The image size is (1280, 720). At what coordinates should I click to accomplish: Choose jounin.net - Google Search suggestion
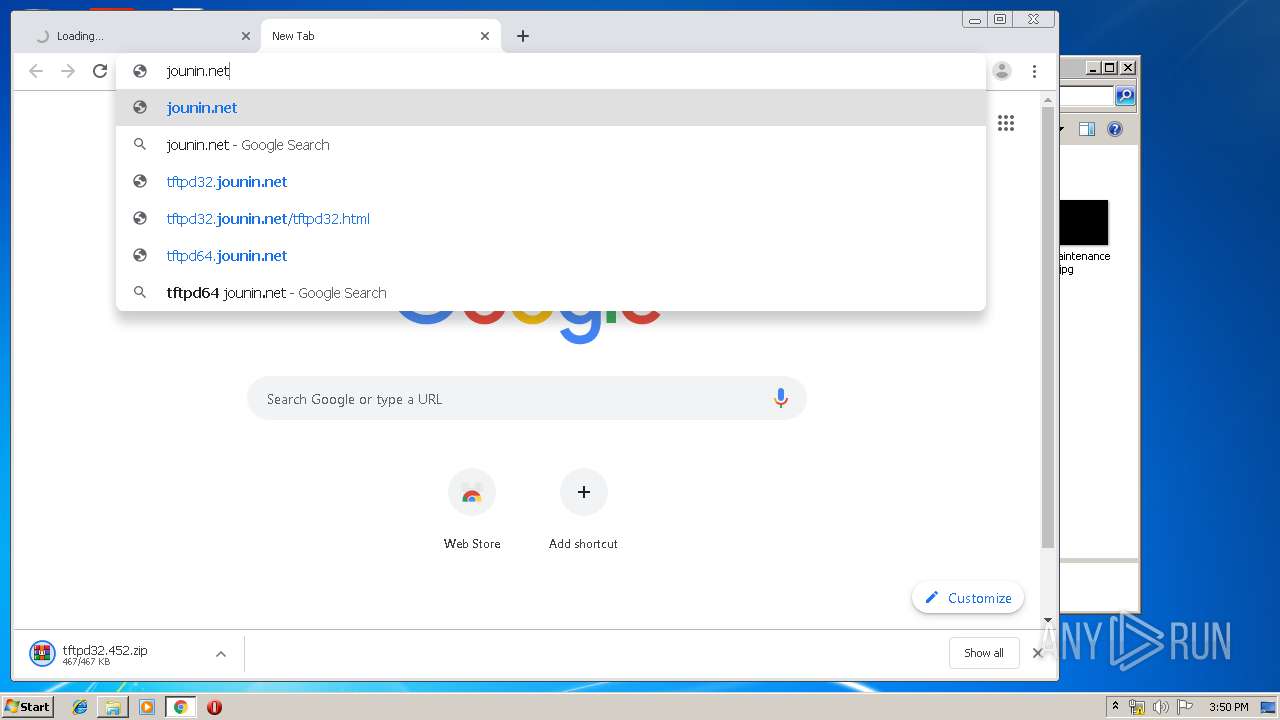click(551, 145)
